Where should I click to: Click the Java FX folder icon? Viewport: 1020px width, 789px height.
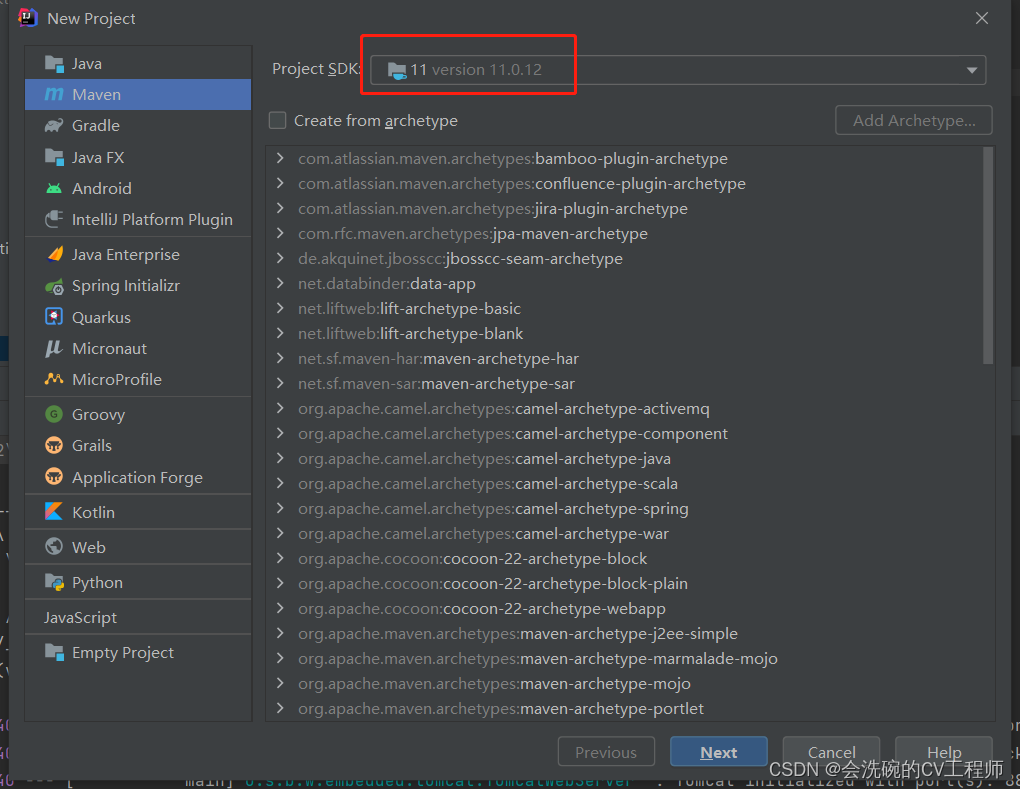point(54,157)
